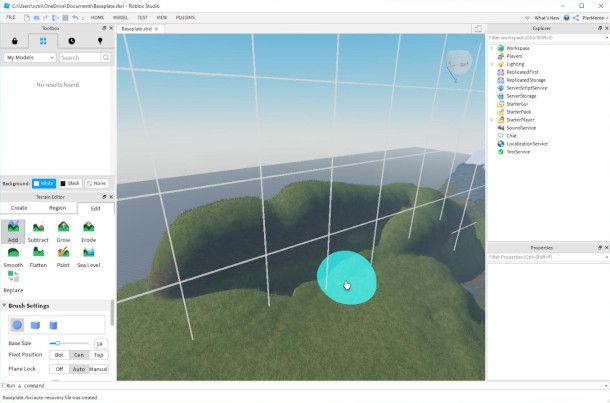
Task: Click the Base Size value field
Action: coord(100,343)
